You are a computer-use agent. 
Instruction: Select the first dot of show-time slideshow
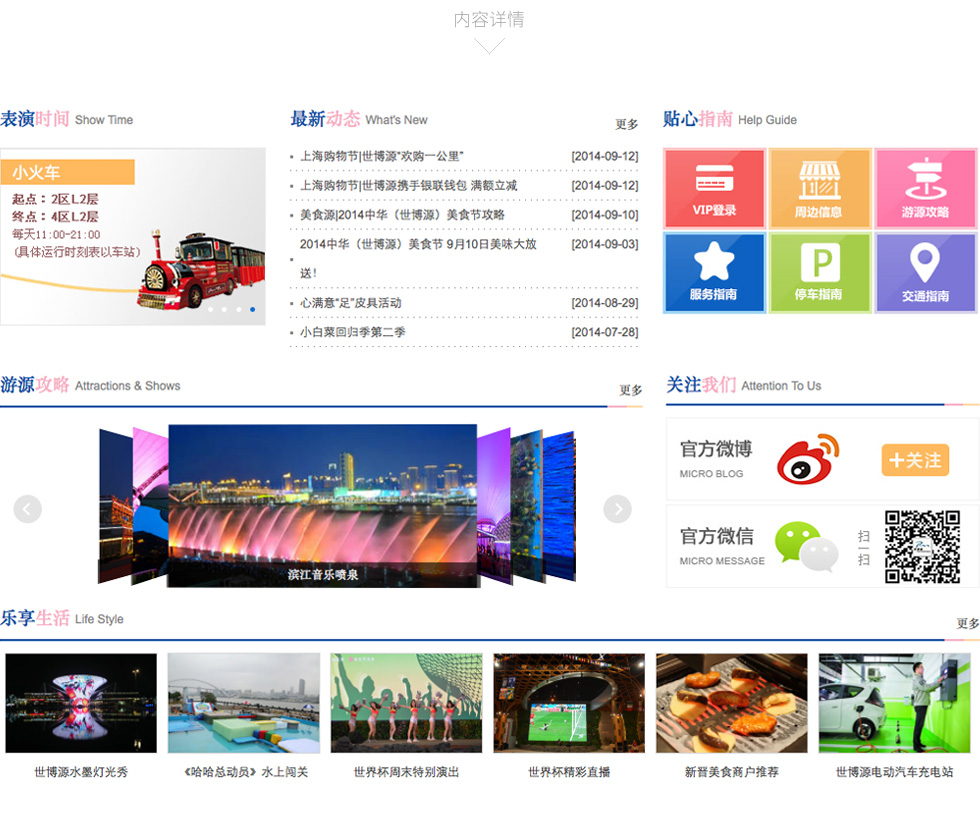coord(211,309)
